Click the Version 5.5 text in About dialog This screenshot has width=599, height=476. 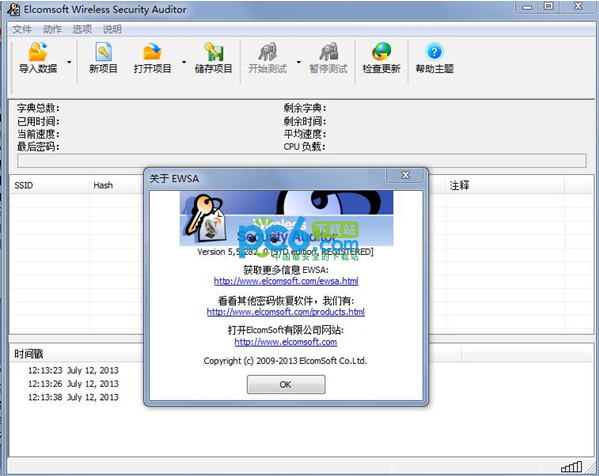pyautogui.click(x=285, y=252)
